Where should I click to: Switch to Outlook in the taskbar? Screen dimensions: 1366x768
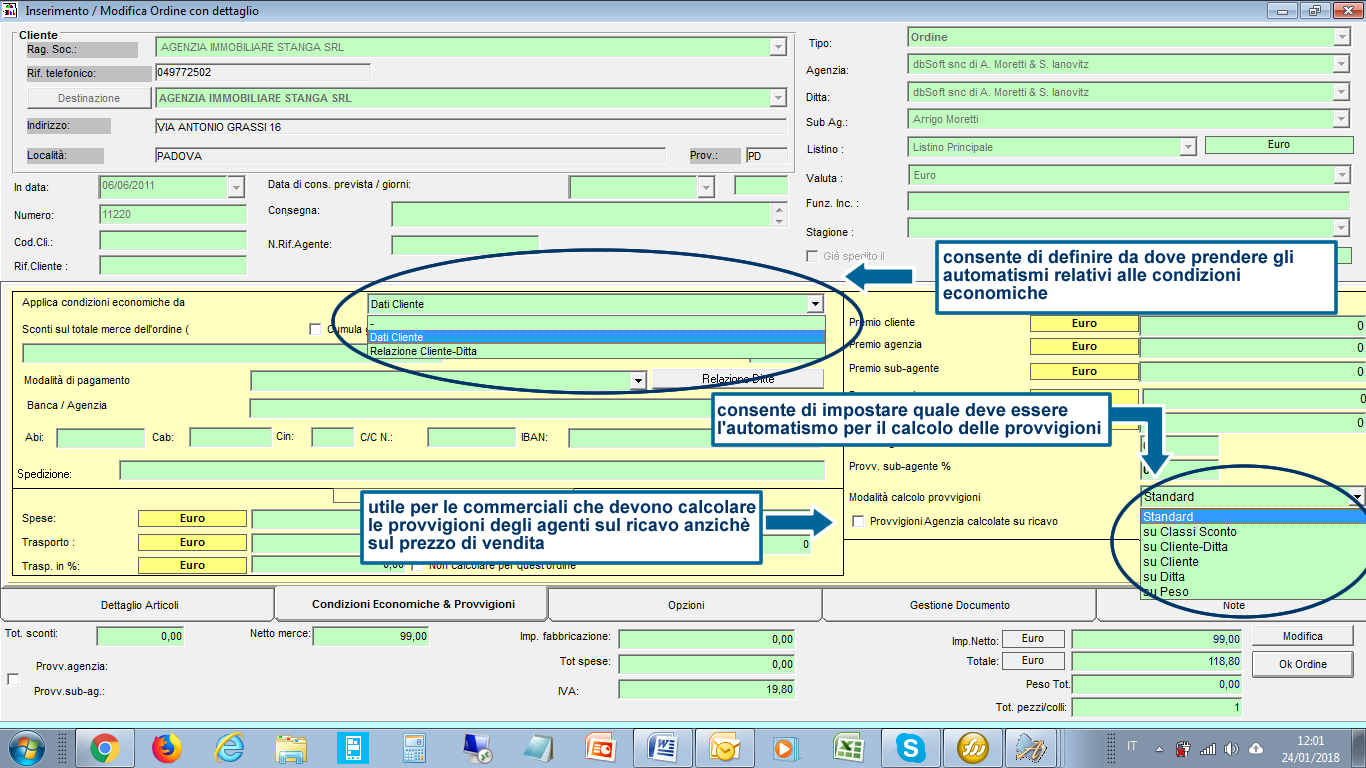(725, 747)
